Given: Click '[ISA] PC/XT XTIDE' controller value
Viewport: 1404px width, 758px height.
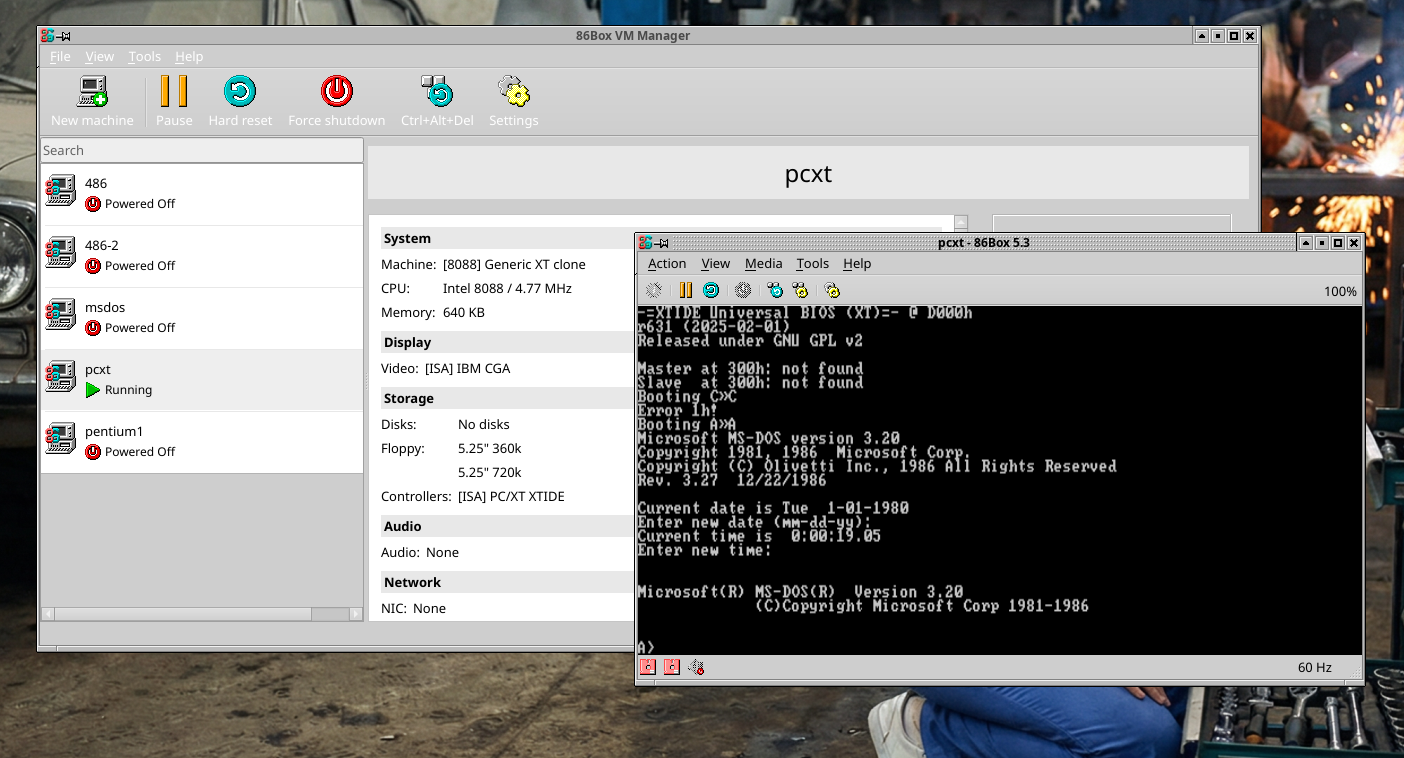Looking at the screenshot, I should (x=511, y=497).
